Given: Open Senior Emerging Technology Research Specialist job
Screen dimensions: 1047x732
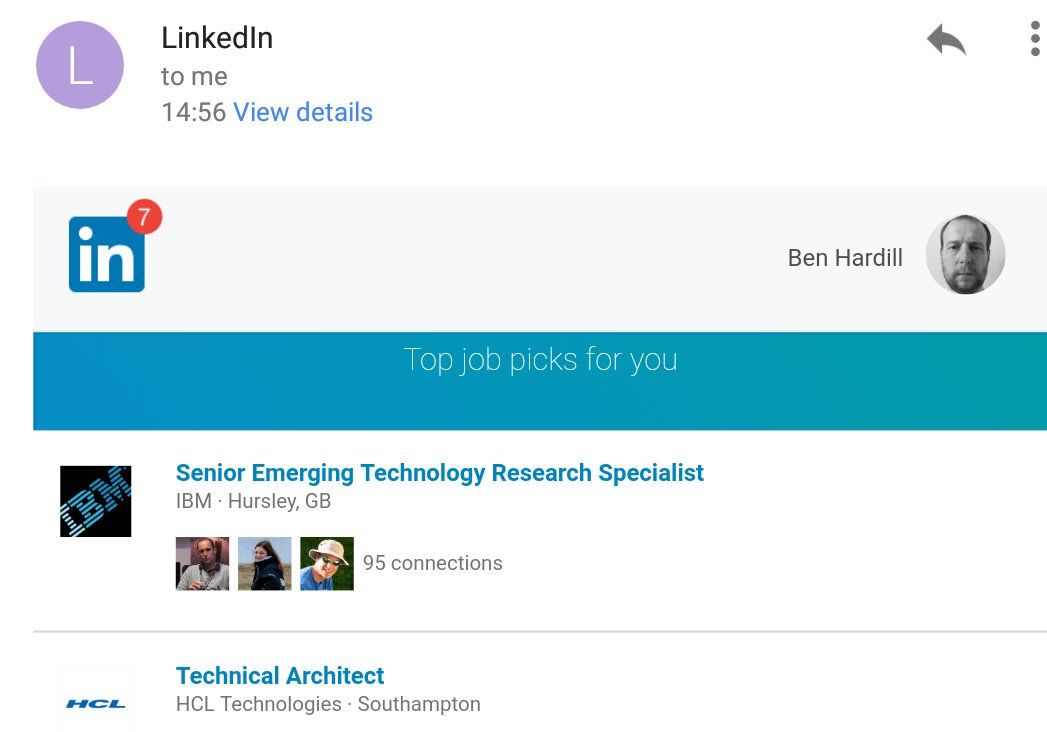Looking at the screenshot, I should point(440,473).
